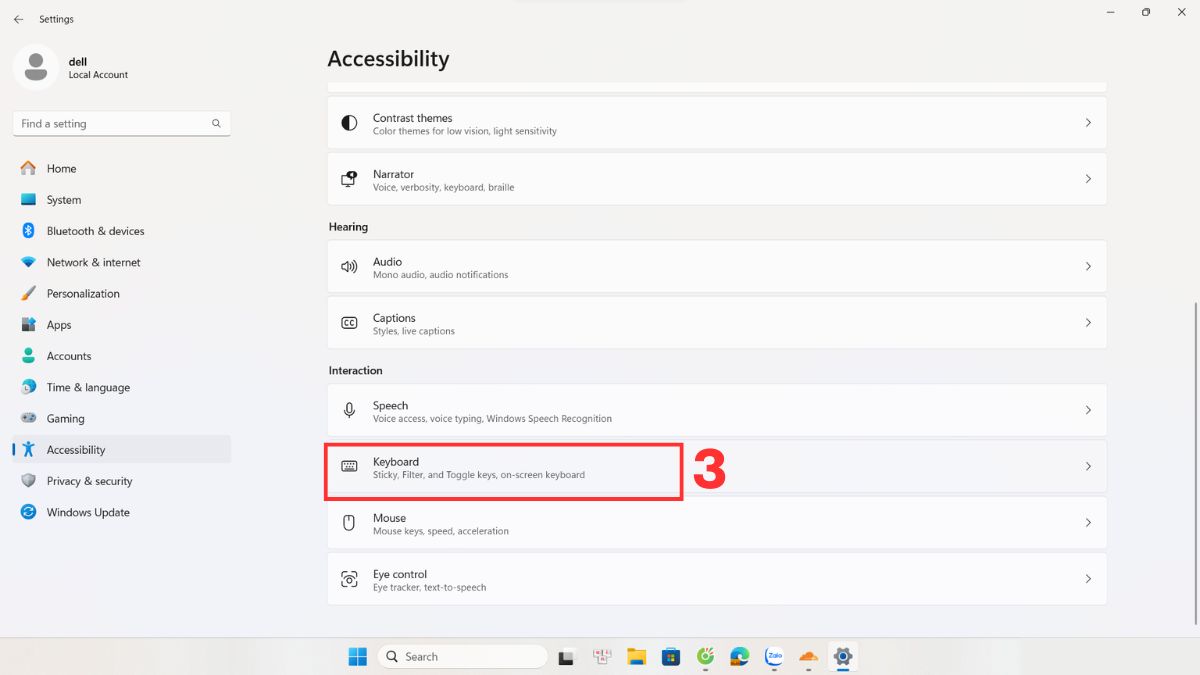
Task: Click the Eye control icon
Action: tap(349, 580)
